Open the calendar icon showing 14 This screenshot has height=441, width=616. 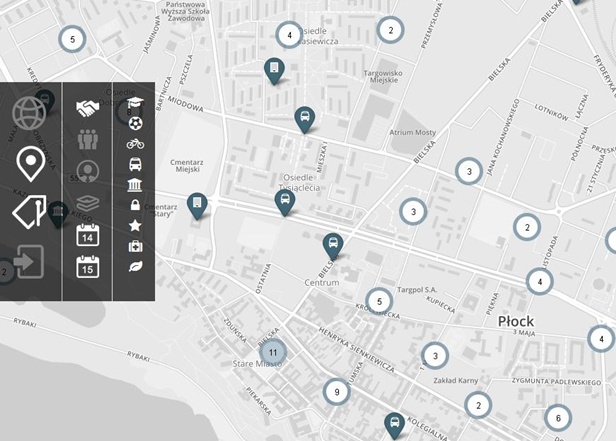point(88,235)
